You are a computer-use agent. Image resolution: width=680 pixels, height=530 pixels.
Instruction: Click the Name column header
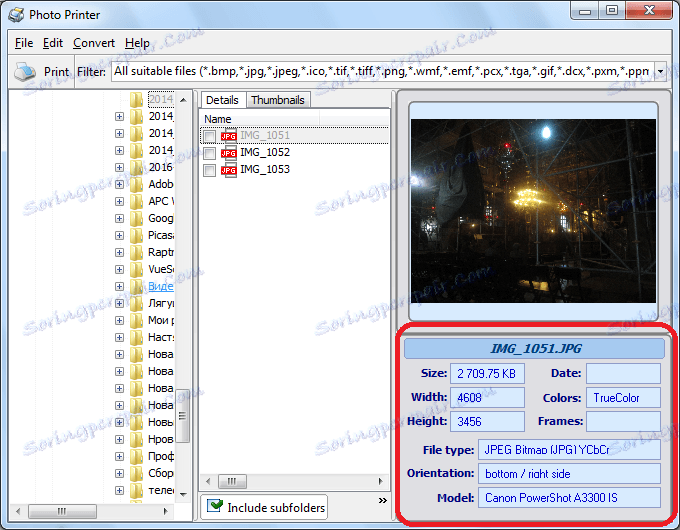(x=259, y=118)
